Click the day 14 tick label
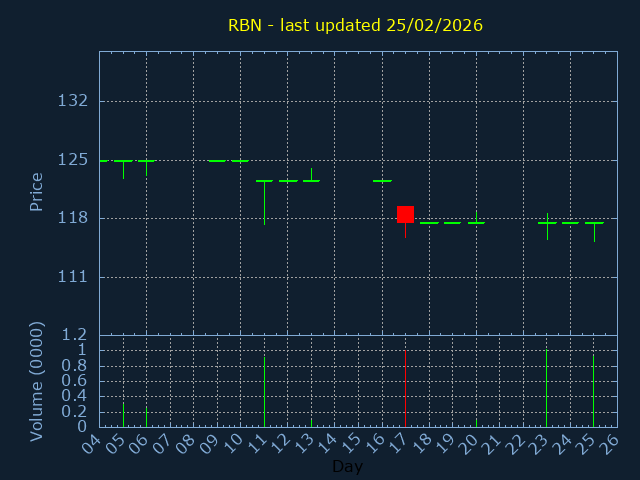Viewport: 640px width, 480px height. tap(326, 443)
